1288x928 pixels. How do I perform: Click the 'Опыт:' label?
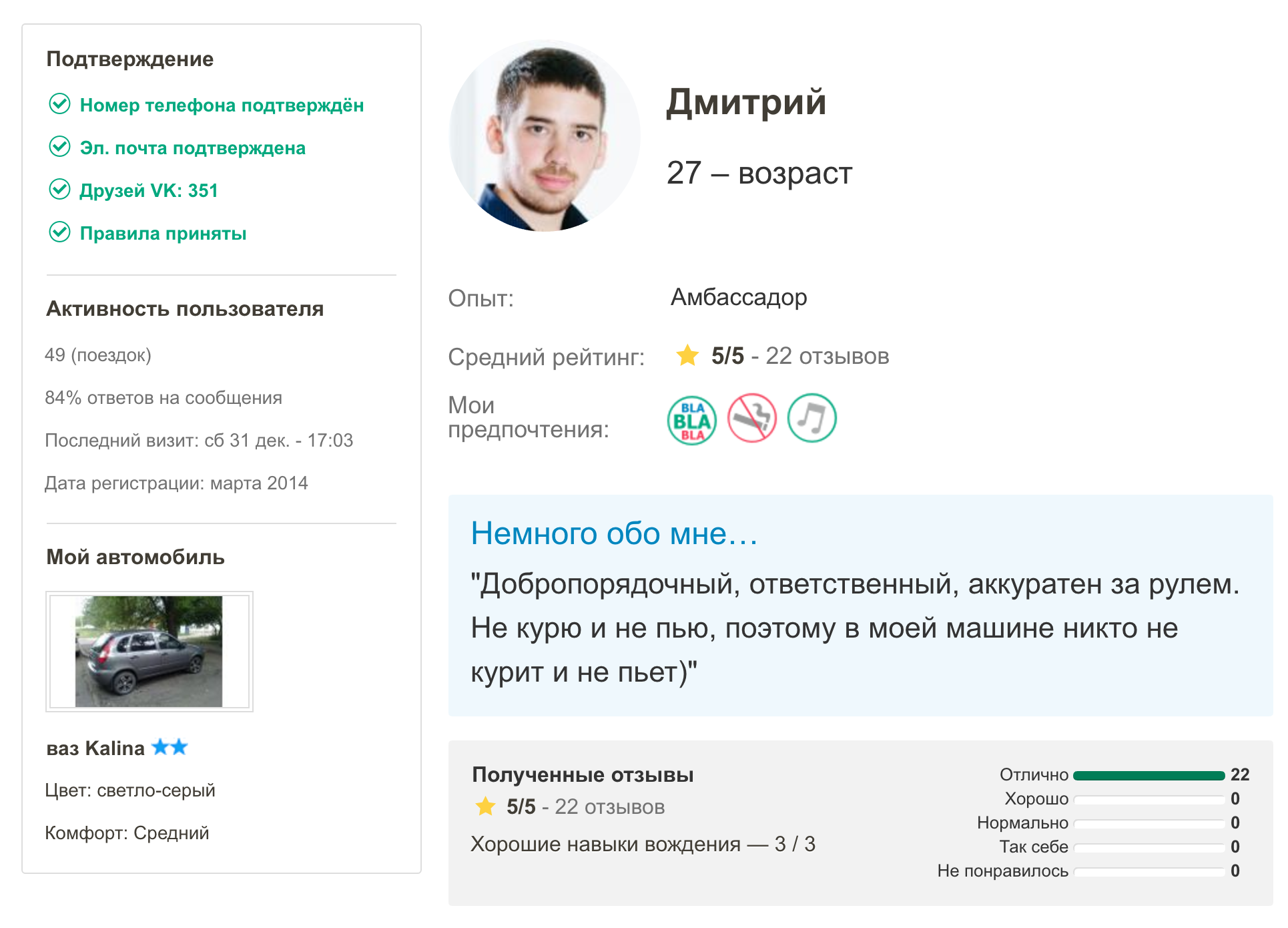pos(481,298)
